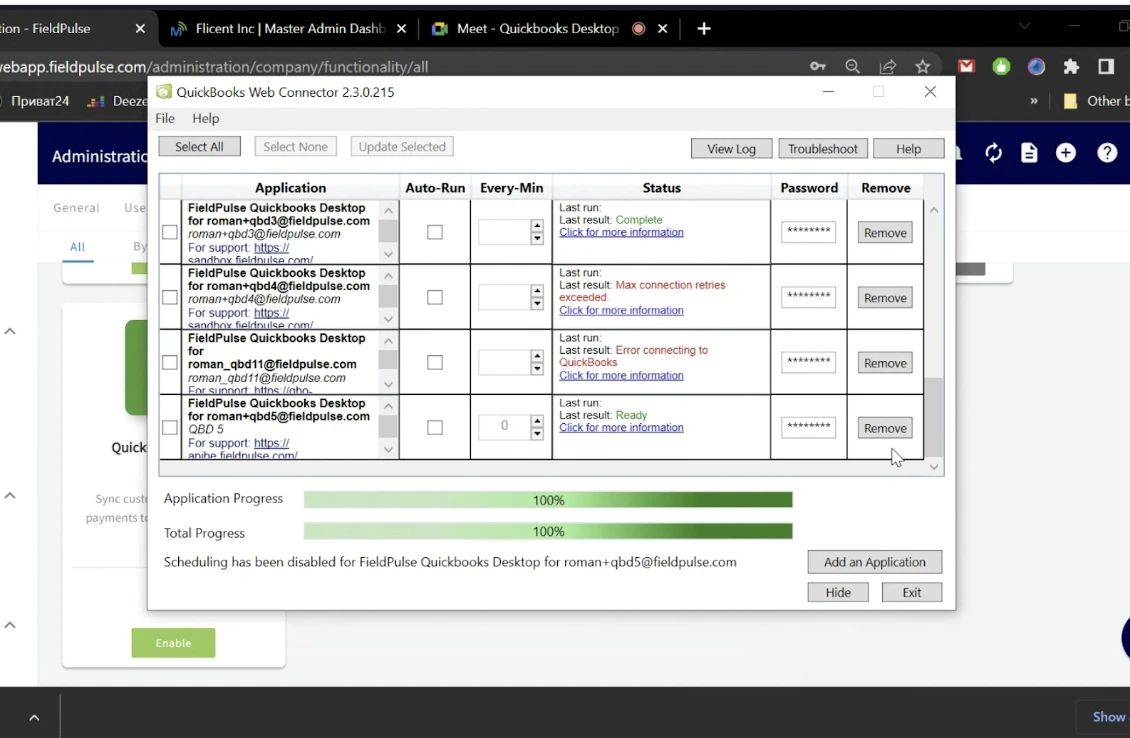Screen dimensions: 1130x738
Task: Click the share page icon in address bar
Action: (x=888, y=66)
